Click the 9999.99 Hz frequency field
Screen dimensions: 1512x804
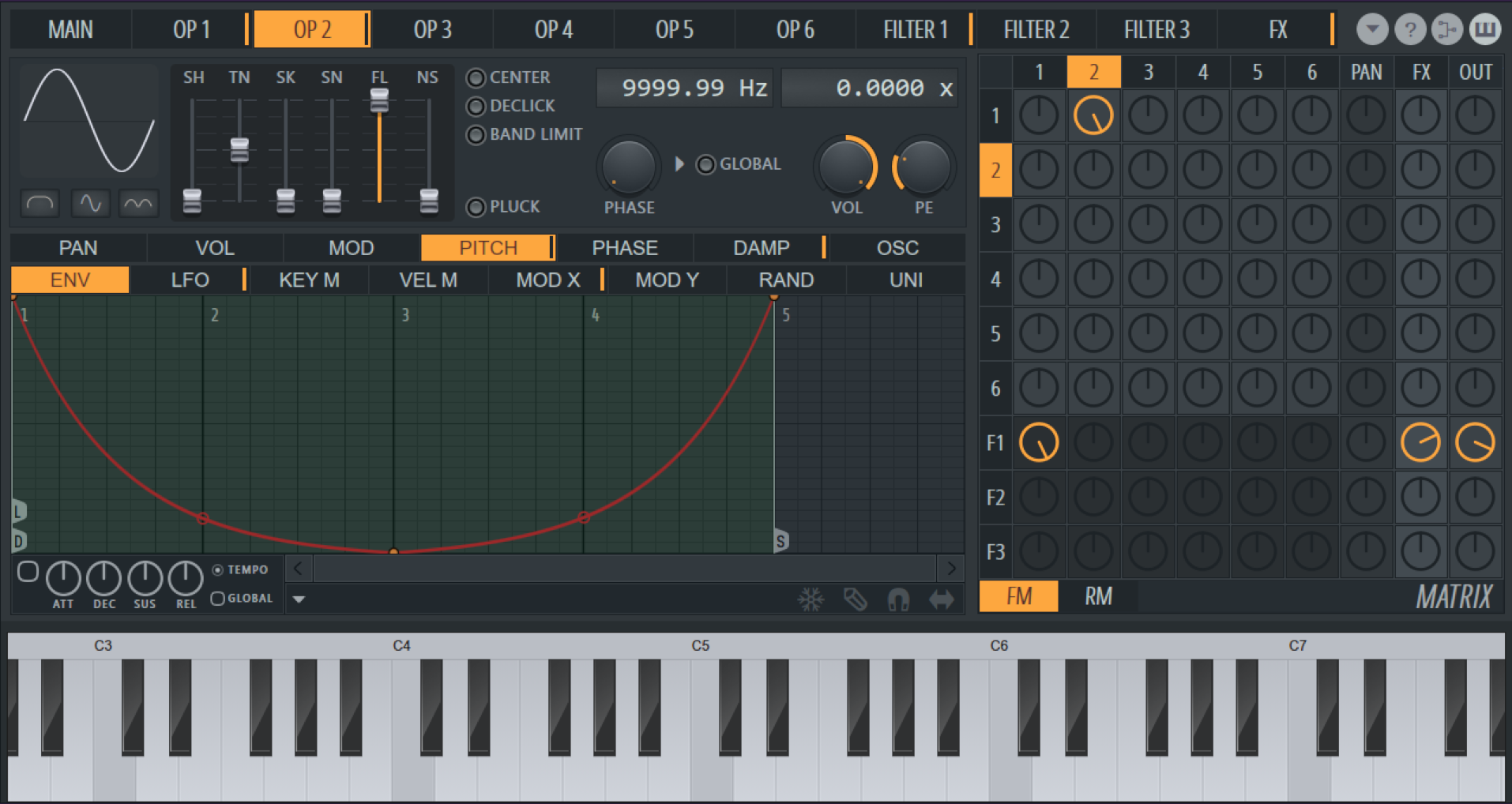685,88
